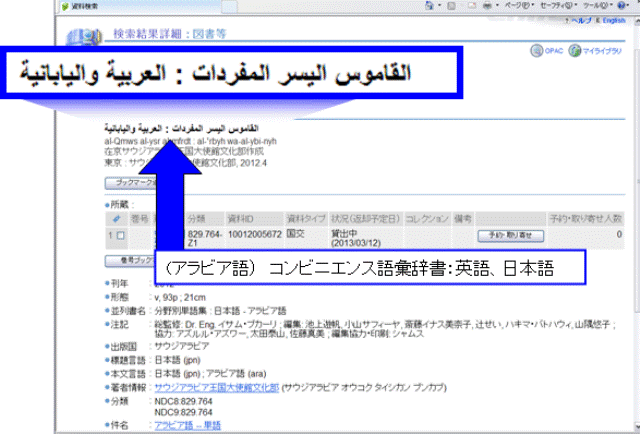Click the ブックマーク button under the title
The height and width of the screenshot is (434, 640).
pyautogui.click(x=131, y=183)
